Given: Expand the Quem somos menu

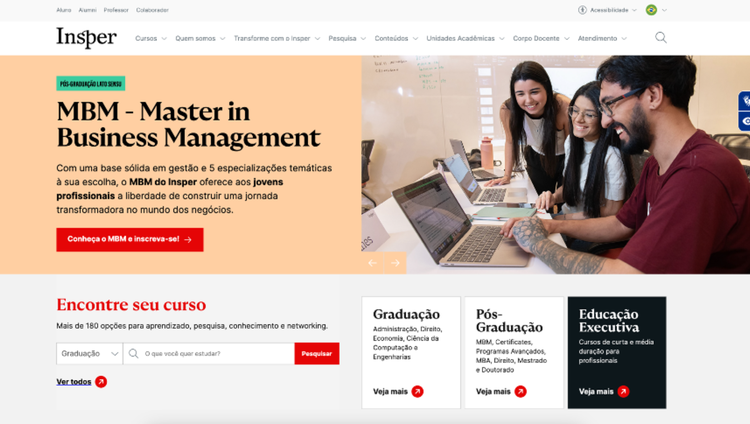Looking at the screenshot, I should coord(200,38).
